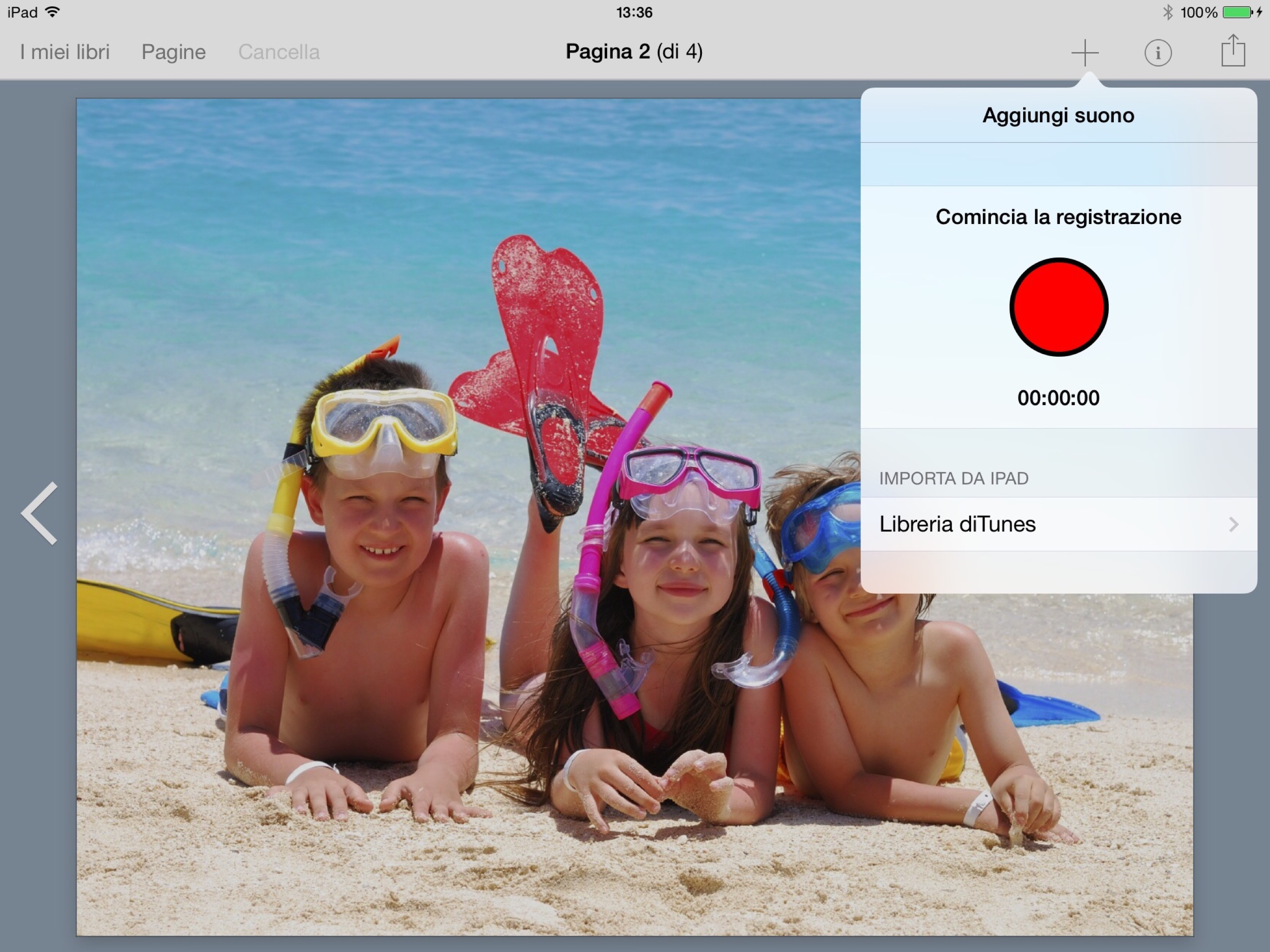The width and height of the screenshot is (1270, 952).
Task: Open the info button in toolbar
Action: tap(1158, 53)
